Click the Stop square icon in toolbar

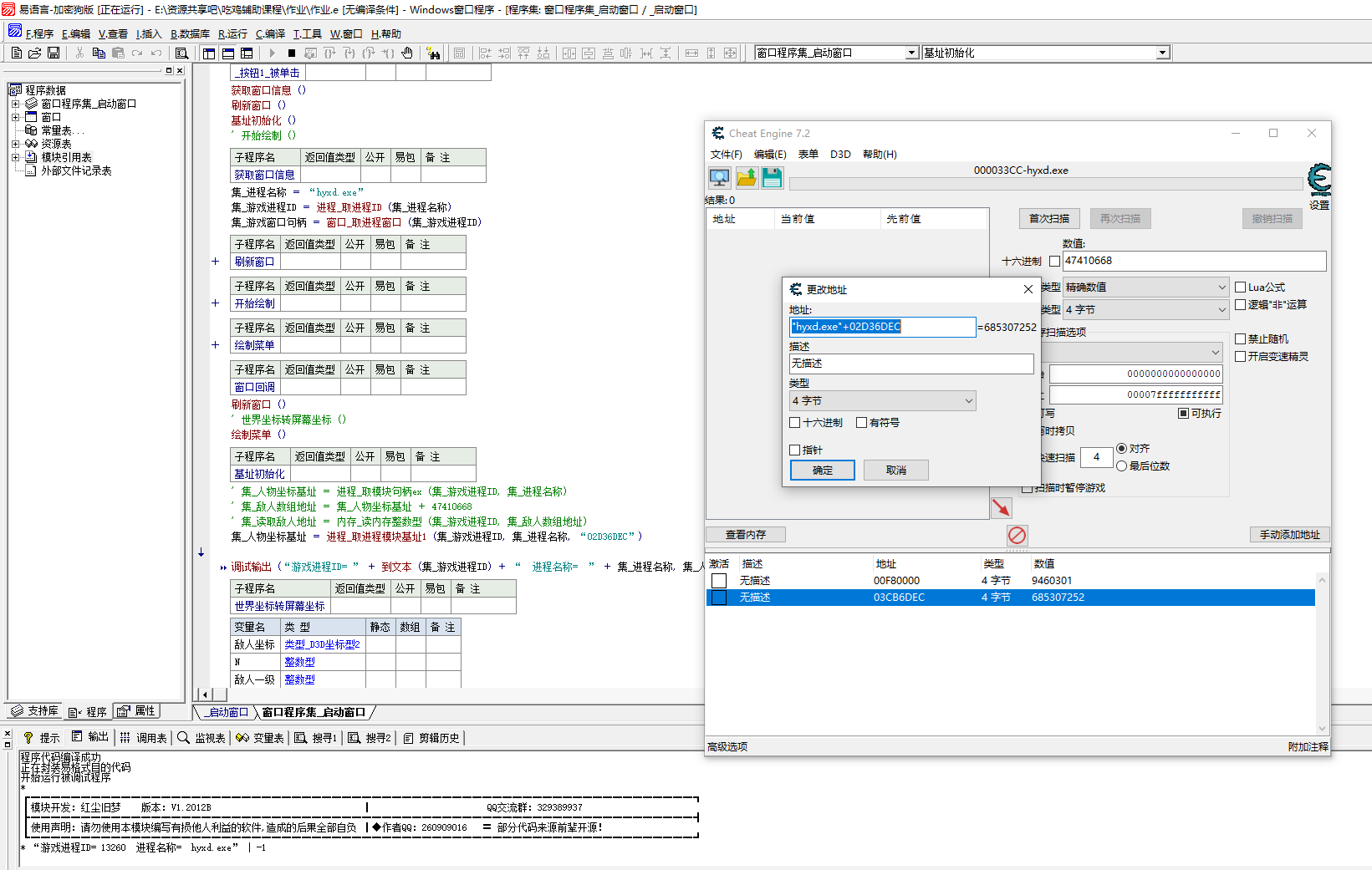[291, 53]
